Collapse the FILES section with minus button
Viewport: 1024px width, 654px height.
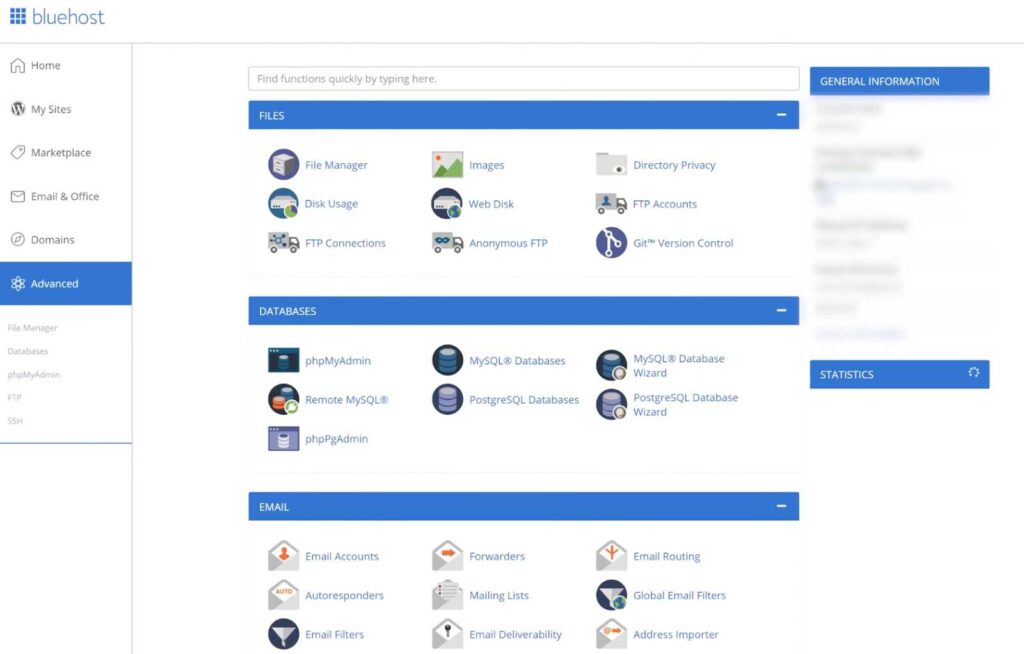tap(781, 115)
